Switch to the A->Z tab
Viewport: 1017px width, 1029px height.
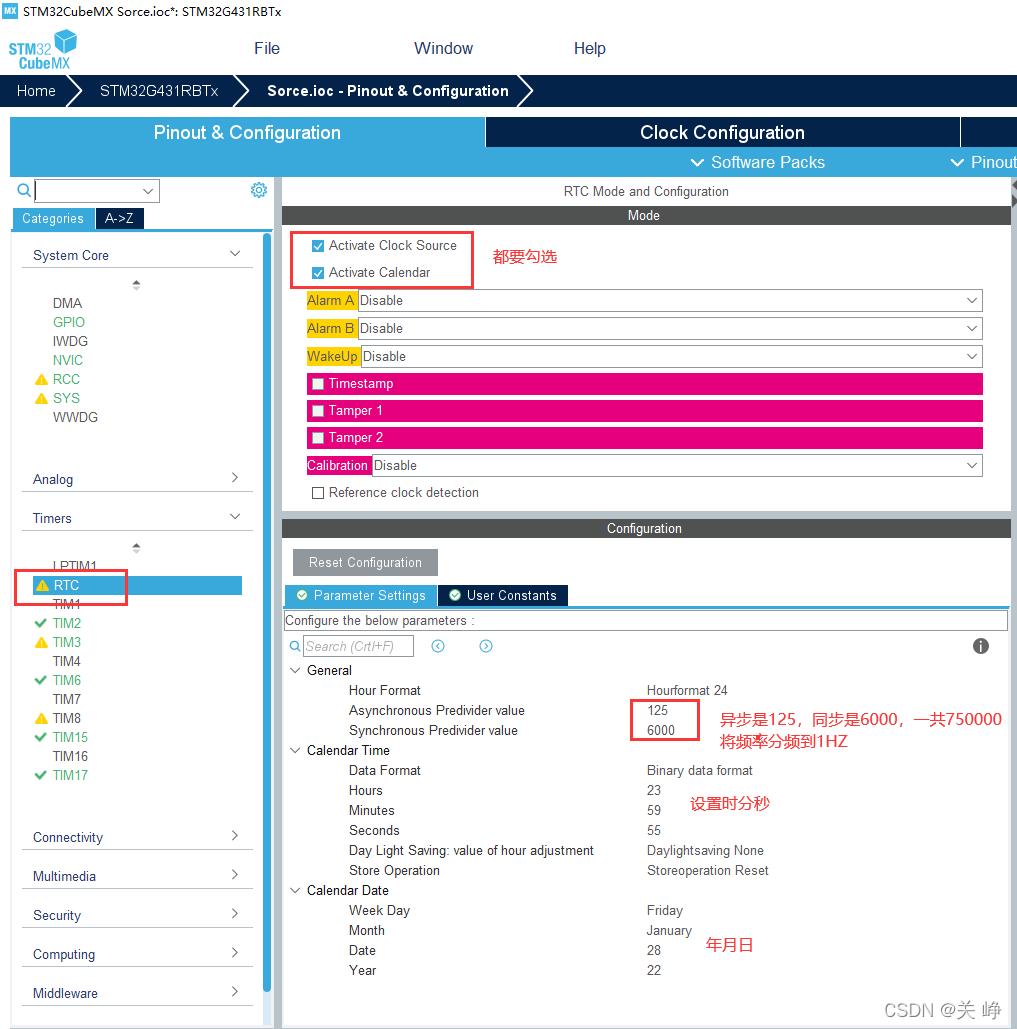(119, 219)
